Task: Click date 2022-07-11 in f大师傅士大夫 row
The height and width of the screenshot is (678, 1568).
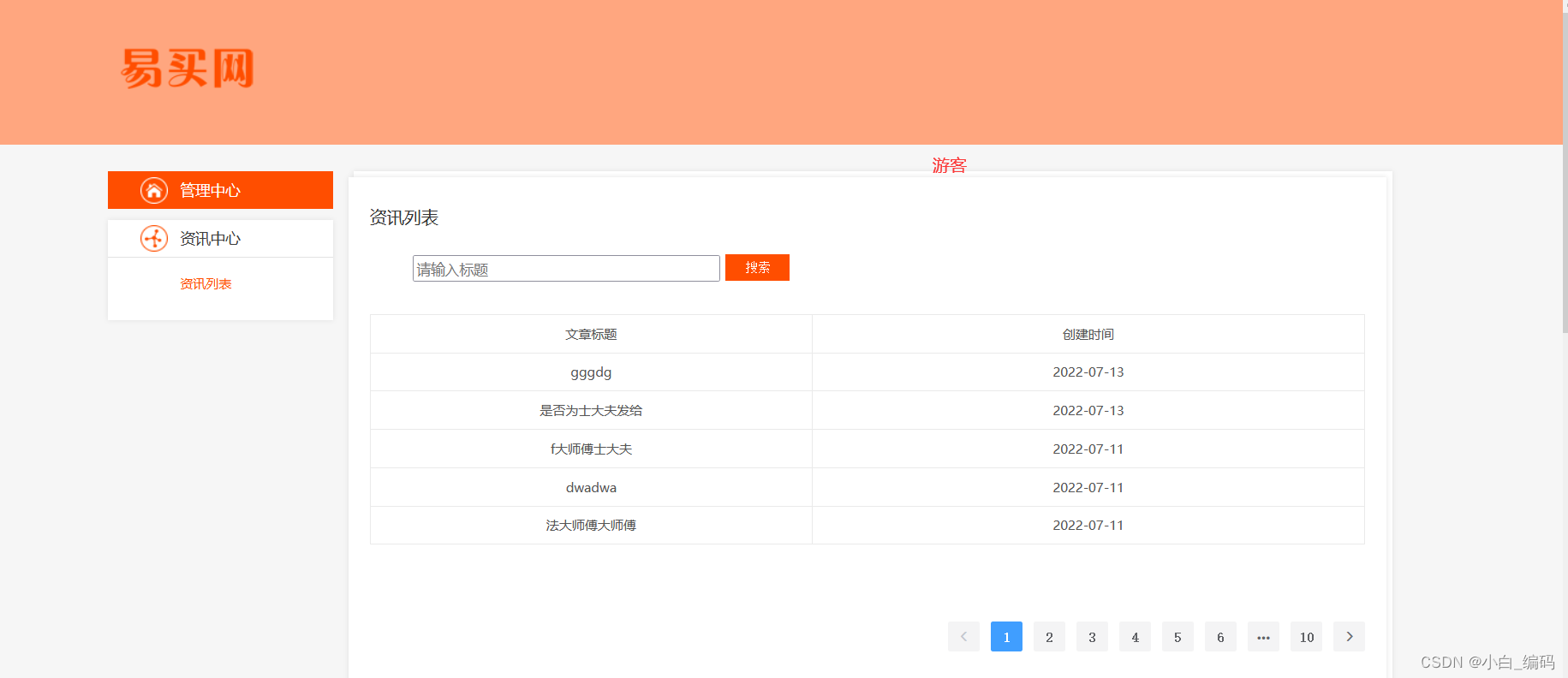Action: 1088,449
